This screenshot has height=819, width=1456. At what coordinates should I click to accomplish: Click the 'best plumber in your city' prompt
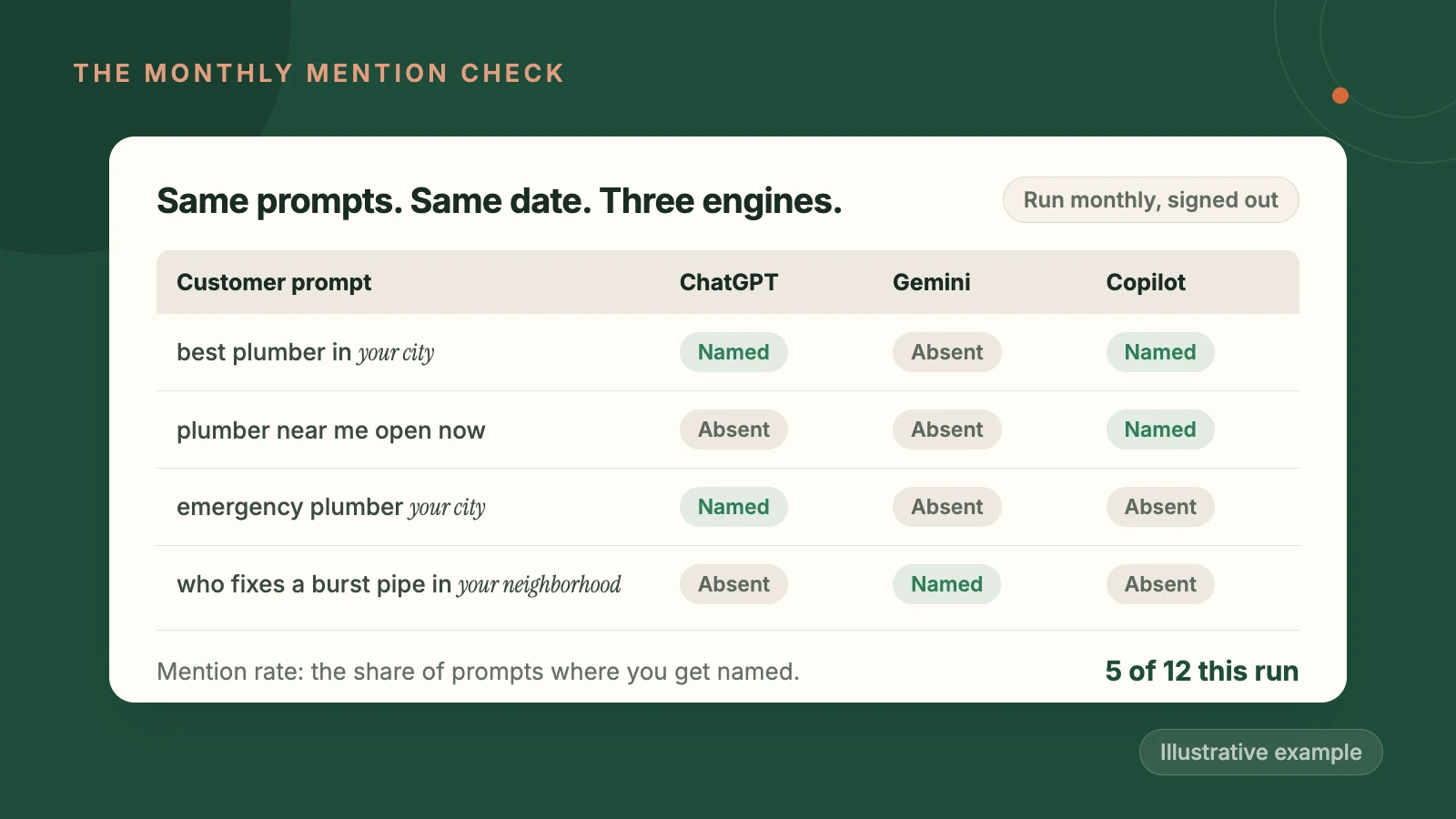306,353
